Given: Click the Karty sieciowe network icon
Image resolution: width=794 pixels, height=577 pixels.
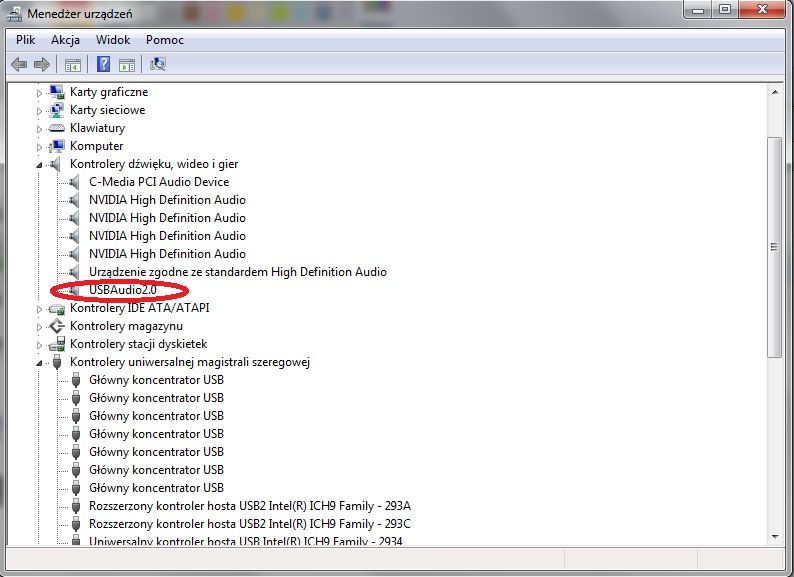Looking at the screenshot, I should tap(57, 110).
